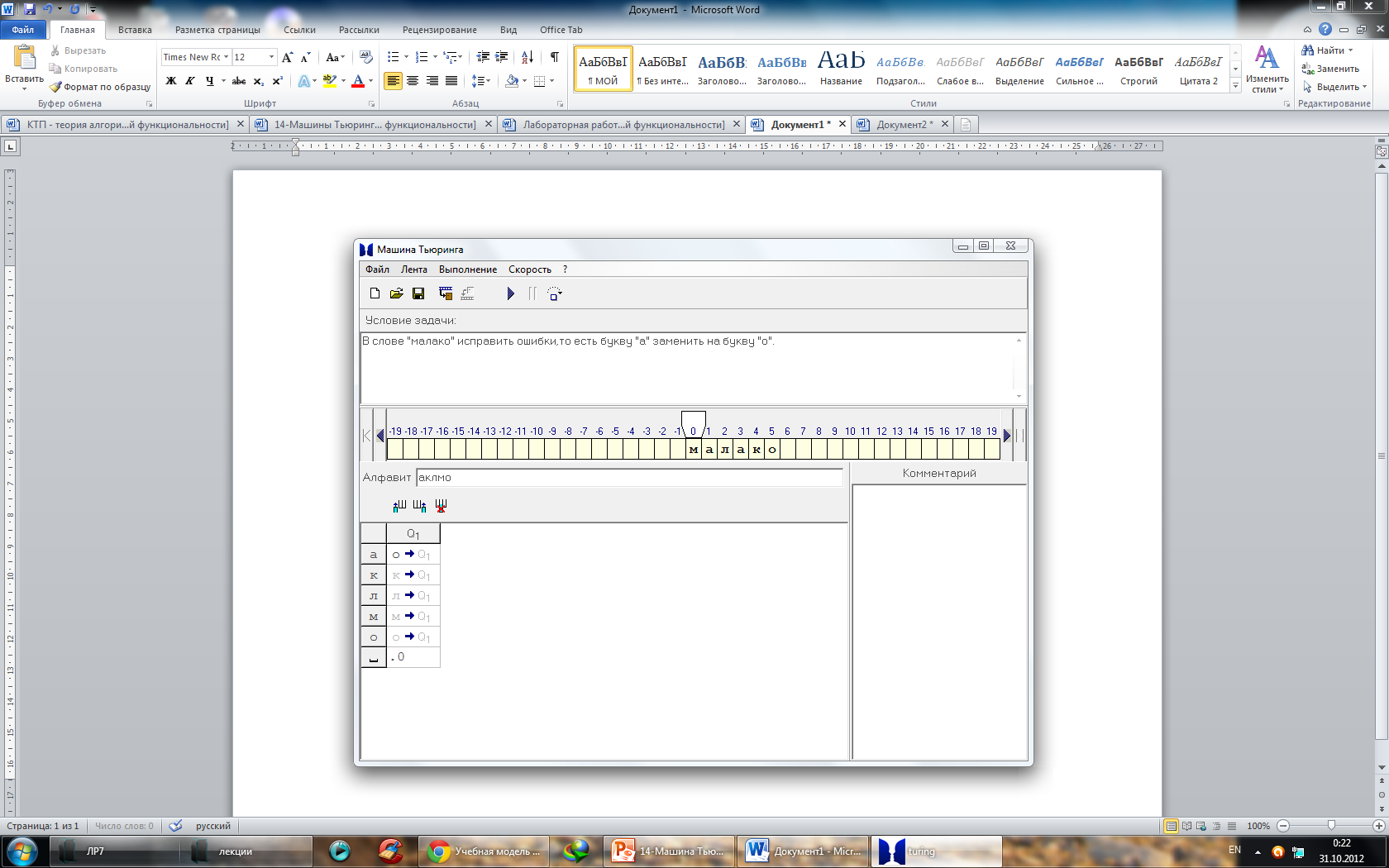Toggle subscript formatting
This screenshot has height=868, width=1389.
(259, 81)
